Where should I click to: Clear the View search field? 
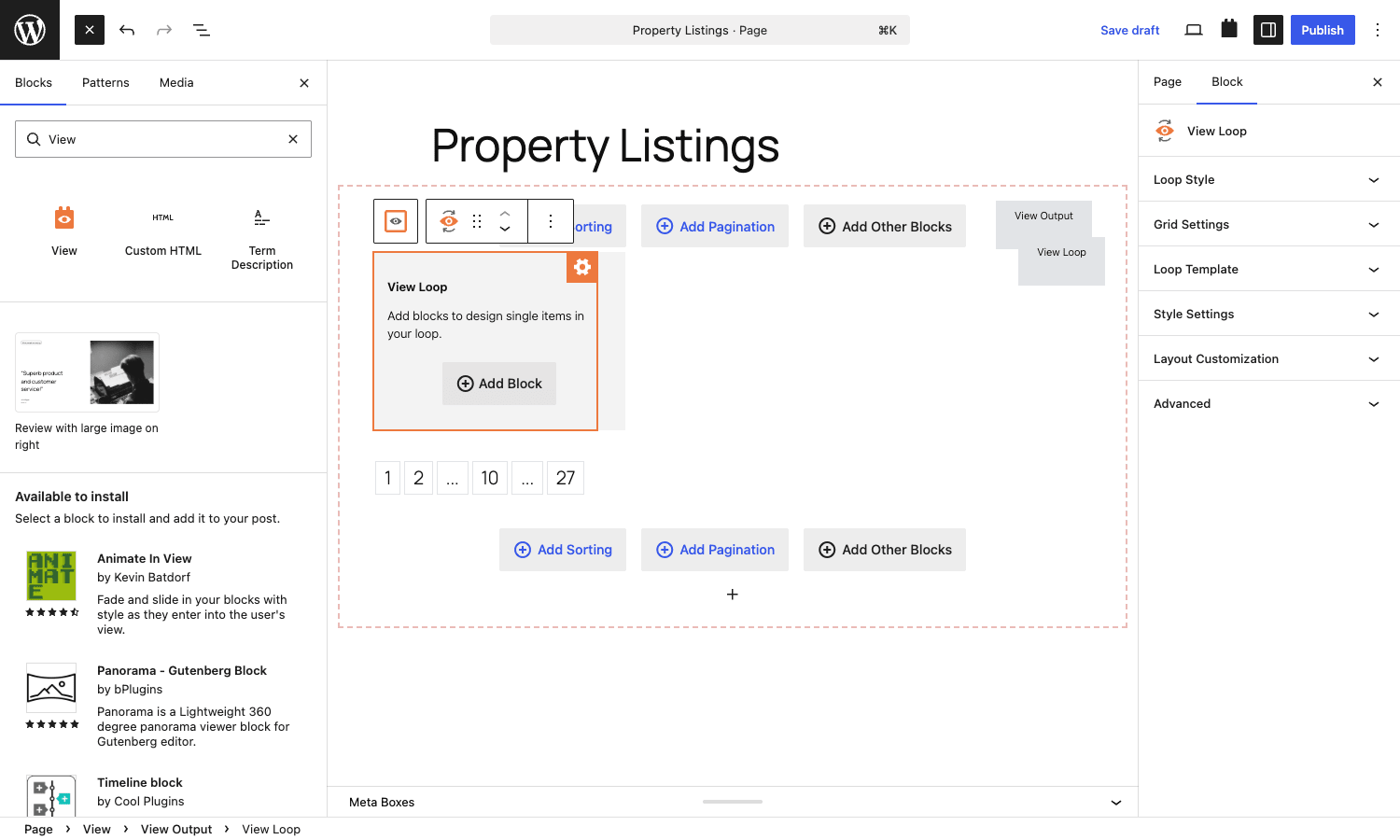click(x=293, y=139)
